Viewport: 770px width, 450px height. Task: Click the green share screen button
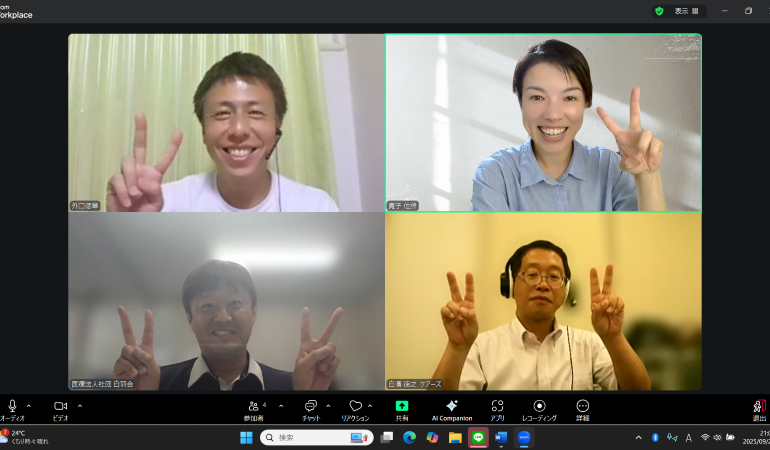[402, 406]
